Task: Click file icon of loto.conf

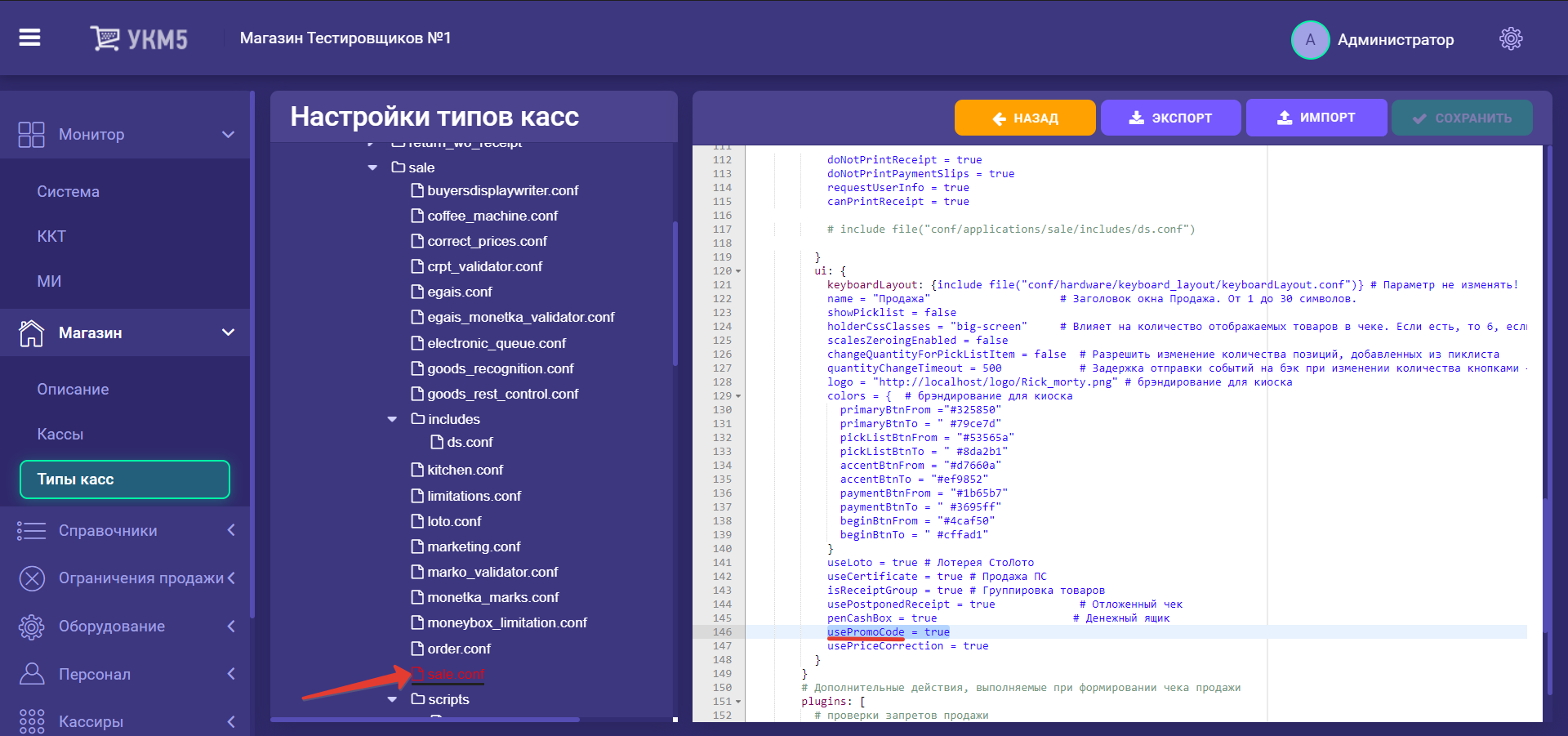Action: [417, 521]
